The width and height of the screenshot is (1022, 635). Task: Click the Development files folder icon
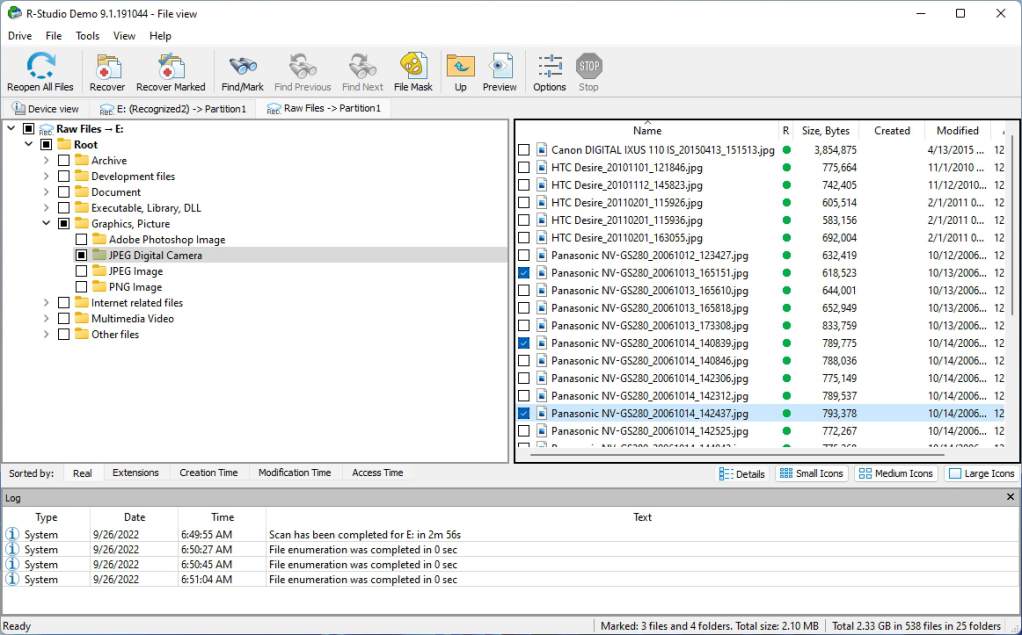click(81, 176)
